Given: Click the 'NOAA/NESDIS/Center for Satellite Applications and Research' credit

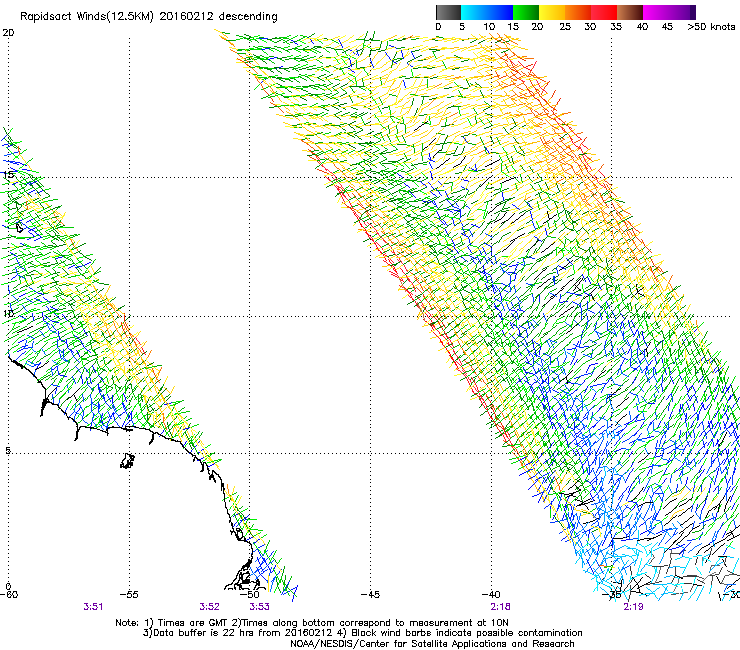Looking at the screenshot, I should coord(432,644).
